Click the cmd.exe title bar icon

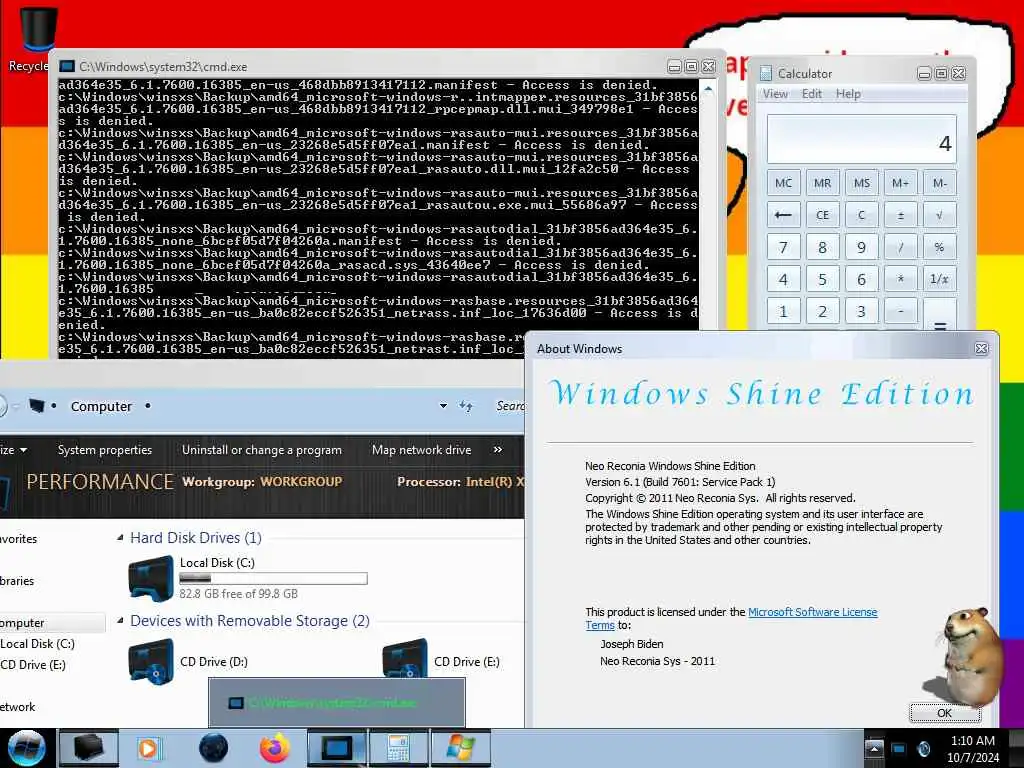(67, 67)
